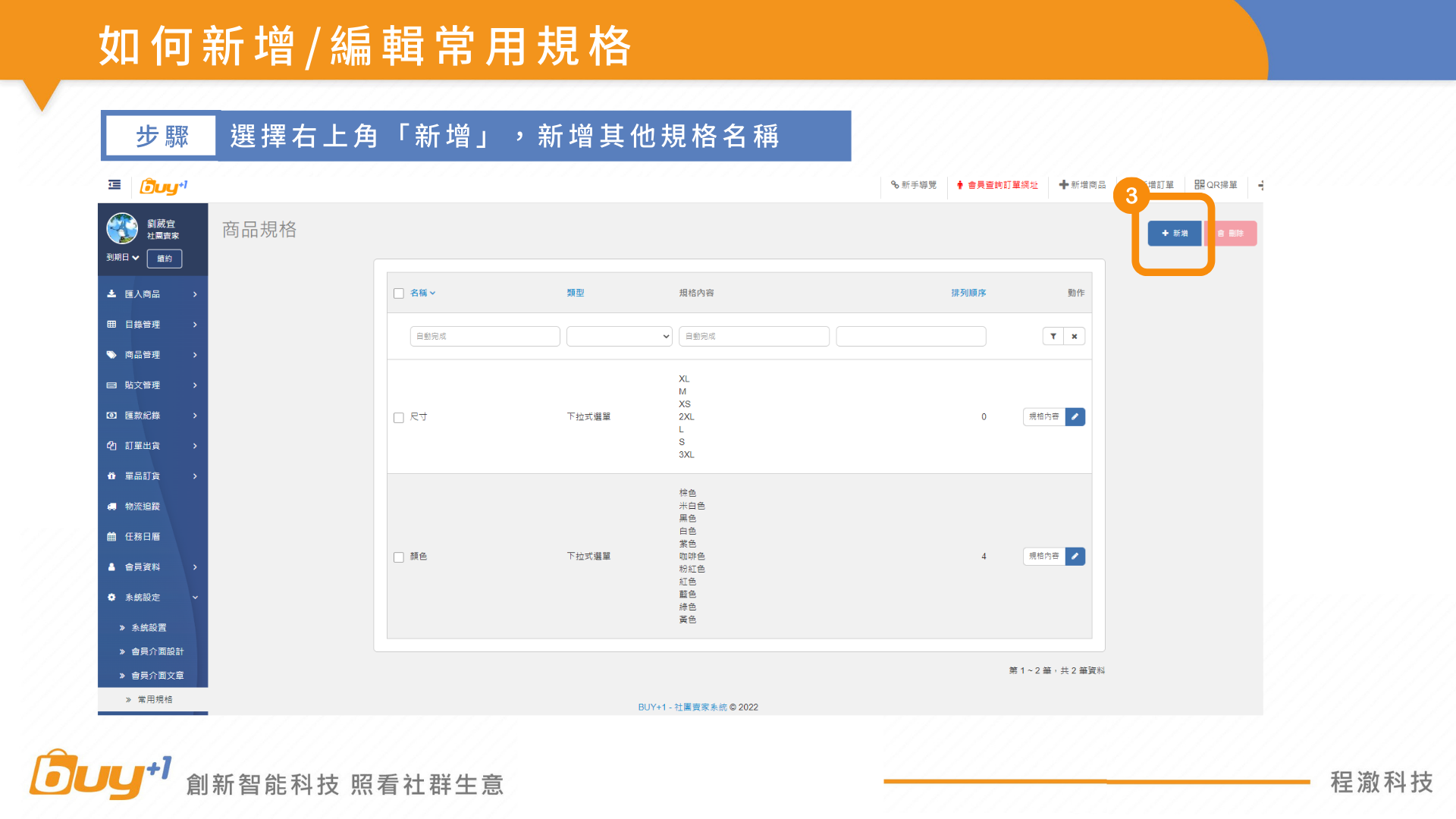Click the user avatar picture

[122, 228]
